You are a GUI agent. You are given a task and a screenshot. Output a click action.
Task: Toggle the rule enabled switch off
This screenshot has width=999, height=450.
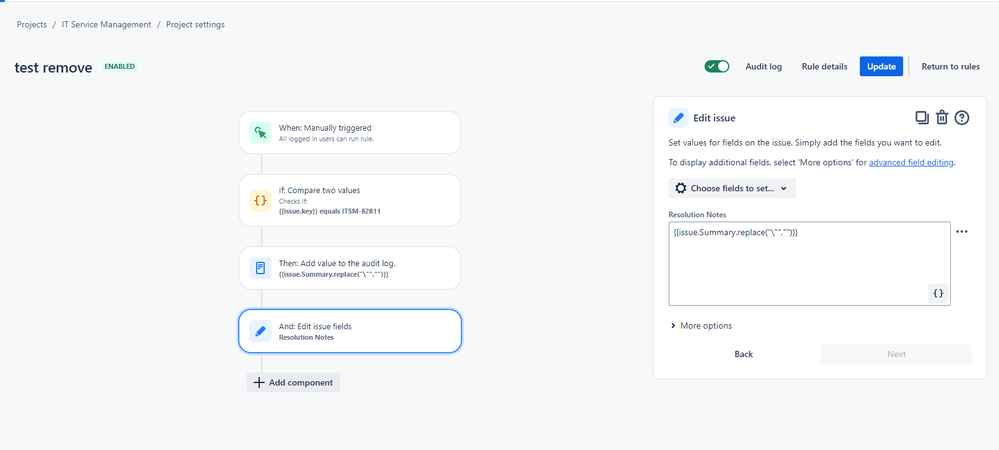(717, 66)
